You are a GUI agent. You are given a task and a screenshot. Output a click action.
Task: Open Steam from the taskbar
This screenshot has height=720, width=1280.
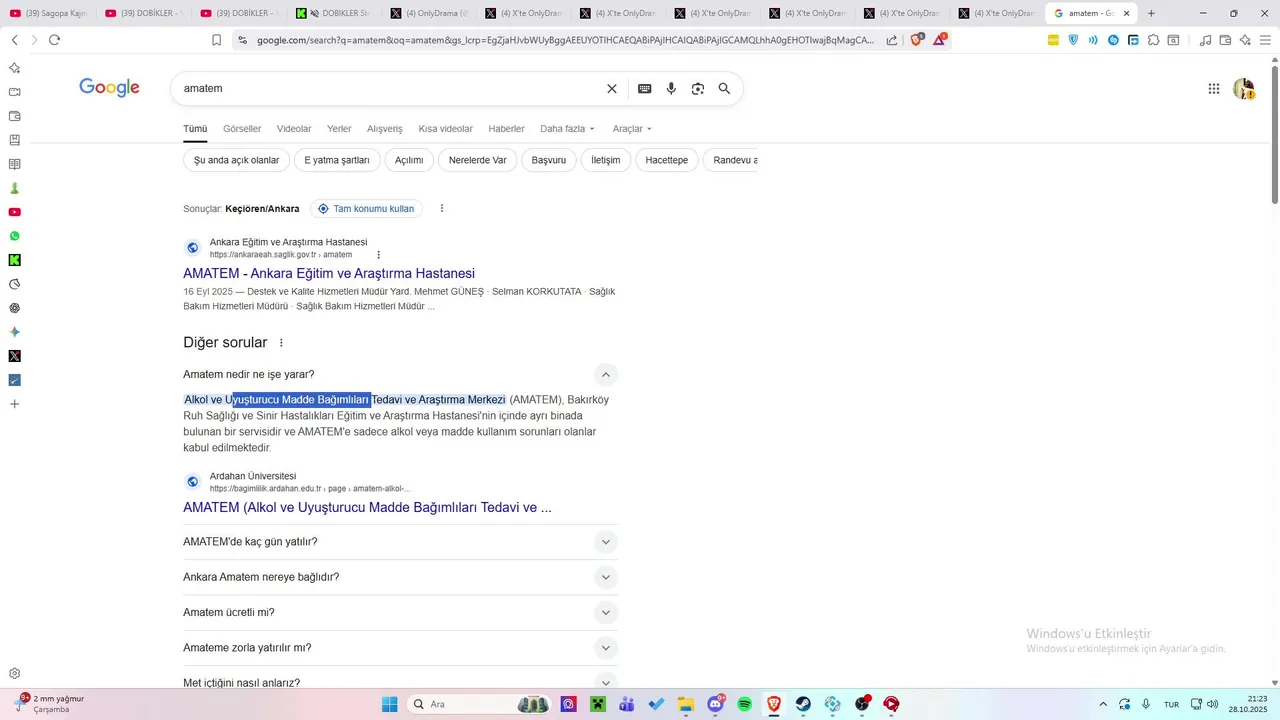tap(803, 704)
